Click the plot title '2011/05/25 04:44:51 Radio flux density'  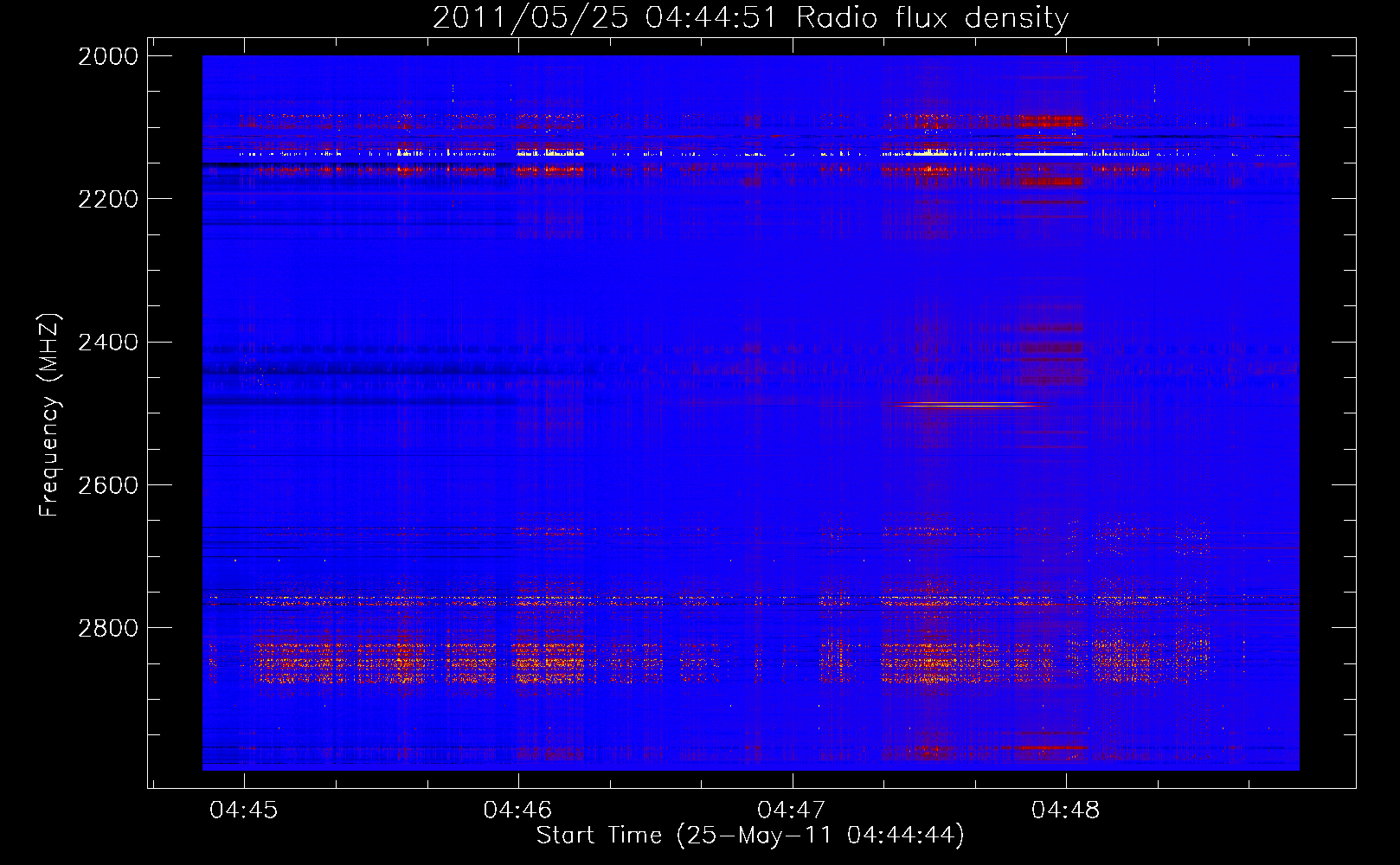750,17
